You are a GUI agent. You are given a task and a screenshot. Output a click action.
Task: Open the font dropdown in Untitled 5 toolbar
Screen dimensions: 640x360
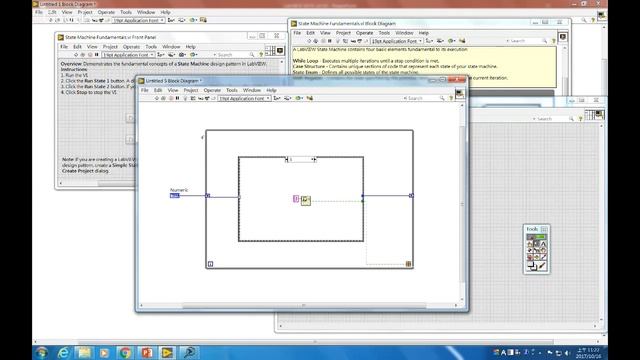pyautogui.click(x=244, y=98)
